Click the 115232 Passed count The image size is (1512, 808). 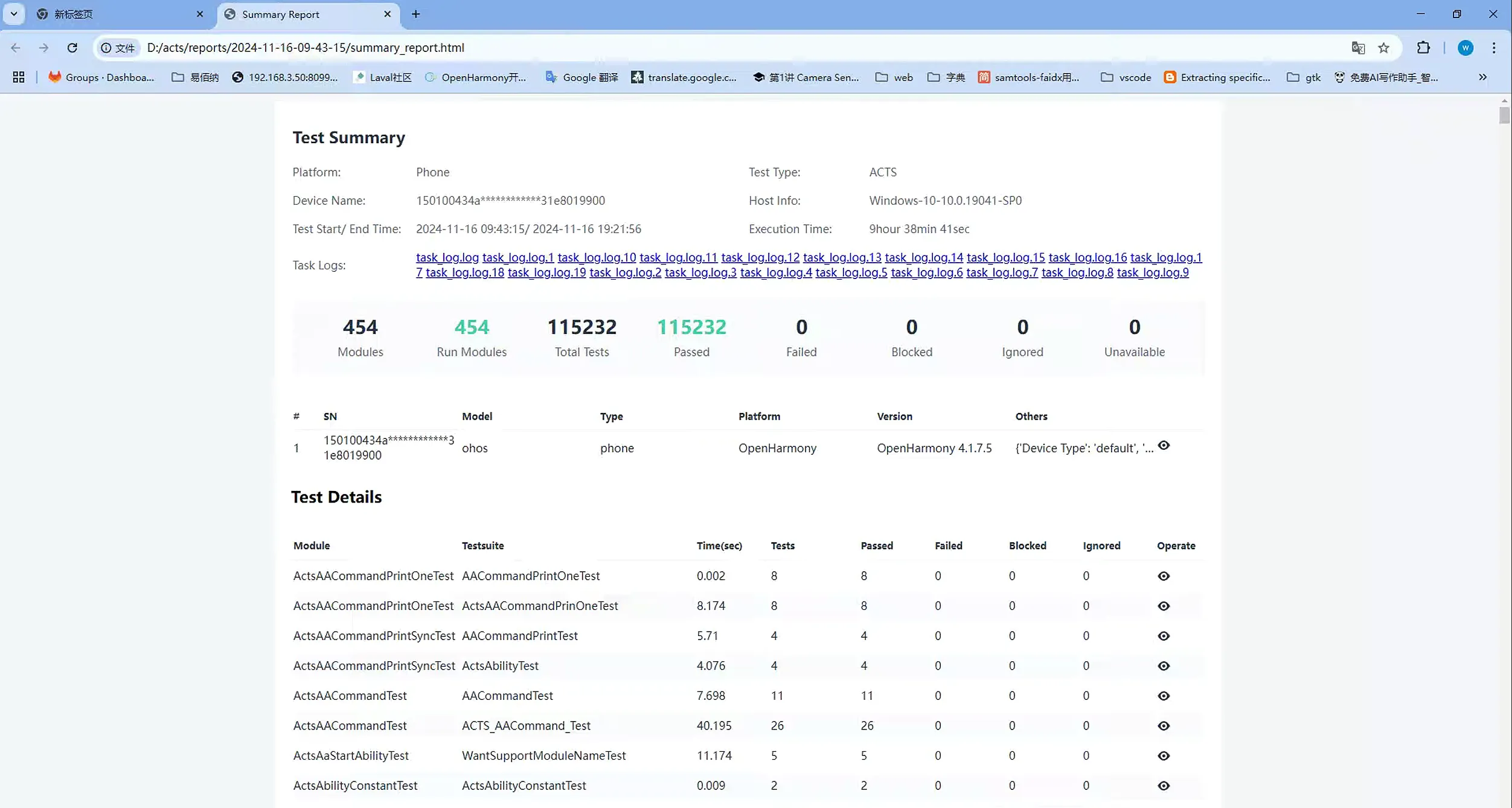691,327
